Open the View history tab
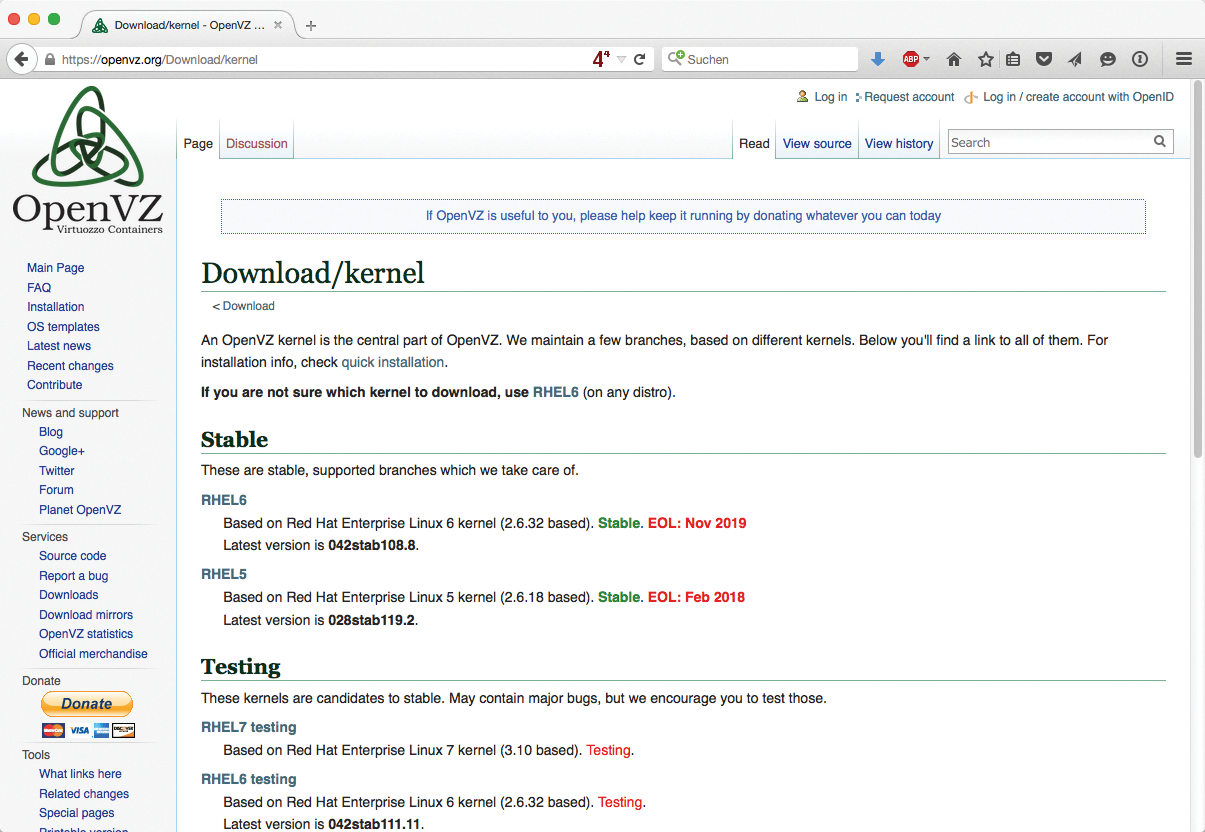The width and height of the screenshot is (1205, 832). (898, 143)
